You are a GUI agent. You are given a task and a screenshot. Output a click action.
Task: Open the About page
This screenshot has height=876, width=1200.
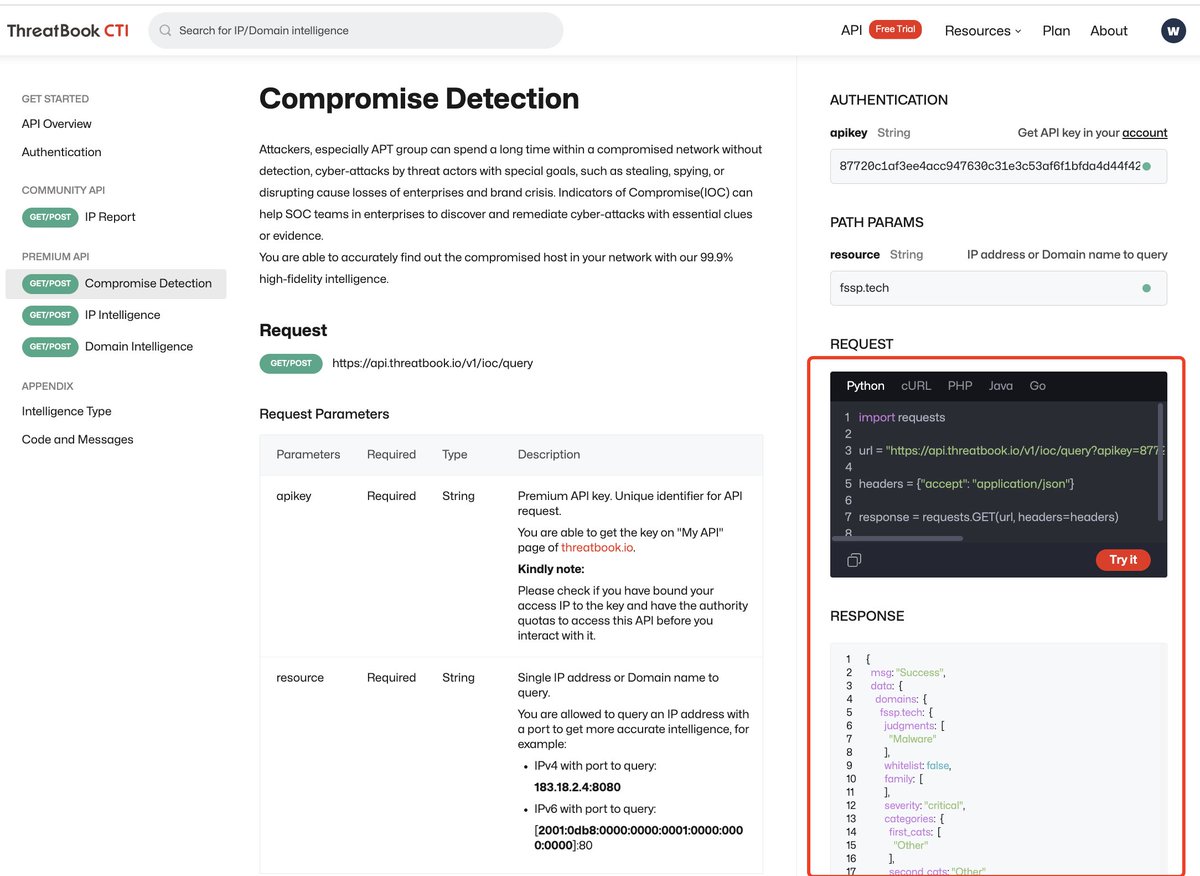[x=1109, y=31]
